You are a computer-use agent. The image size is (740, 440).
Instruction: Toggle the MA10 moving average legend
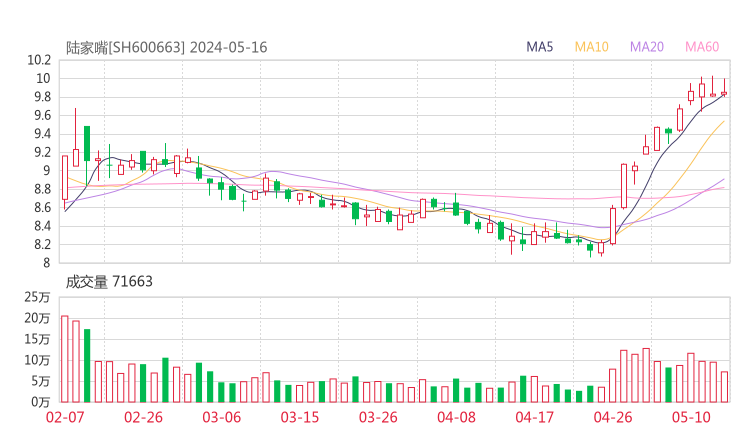click(592, 47)
